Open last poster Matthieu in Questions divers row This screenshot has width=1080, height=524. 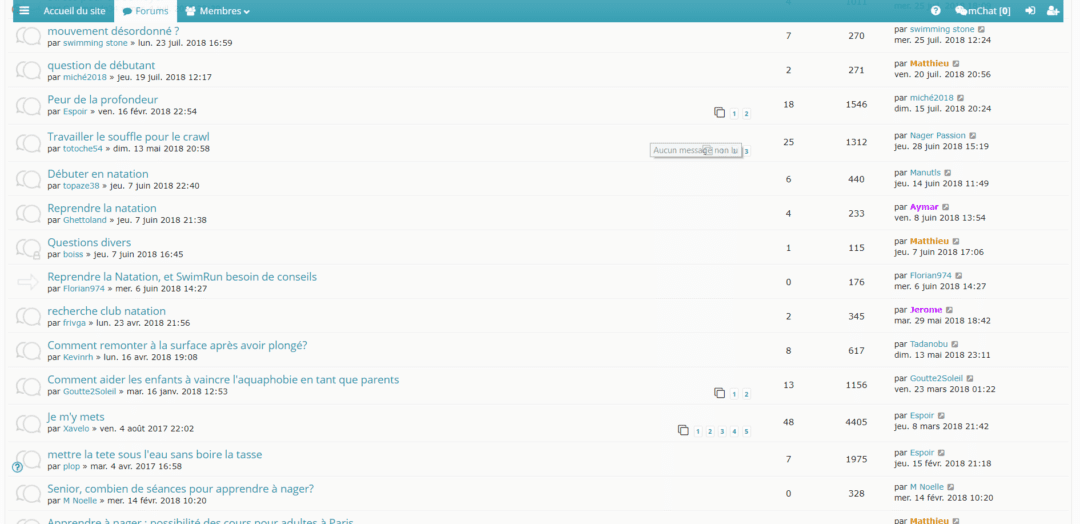[929, 241]
